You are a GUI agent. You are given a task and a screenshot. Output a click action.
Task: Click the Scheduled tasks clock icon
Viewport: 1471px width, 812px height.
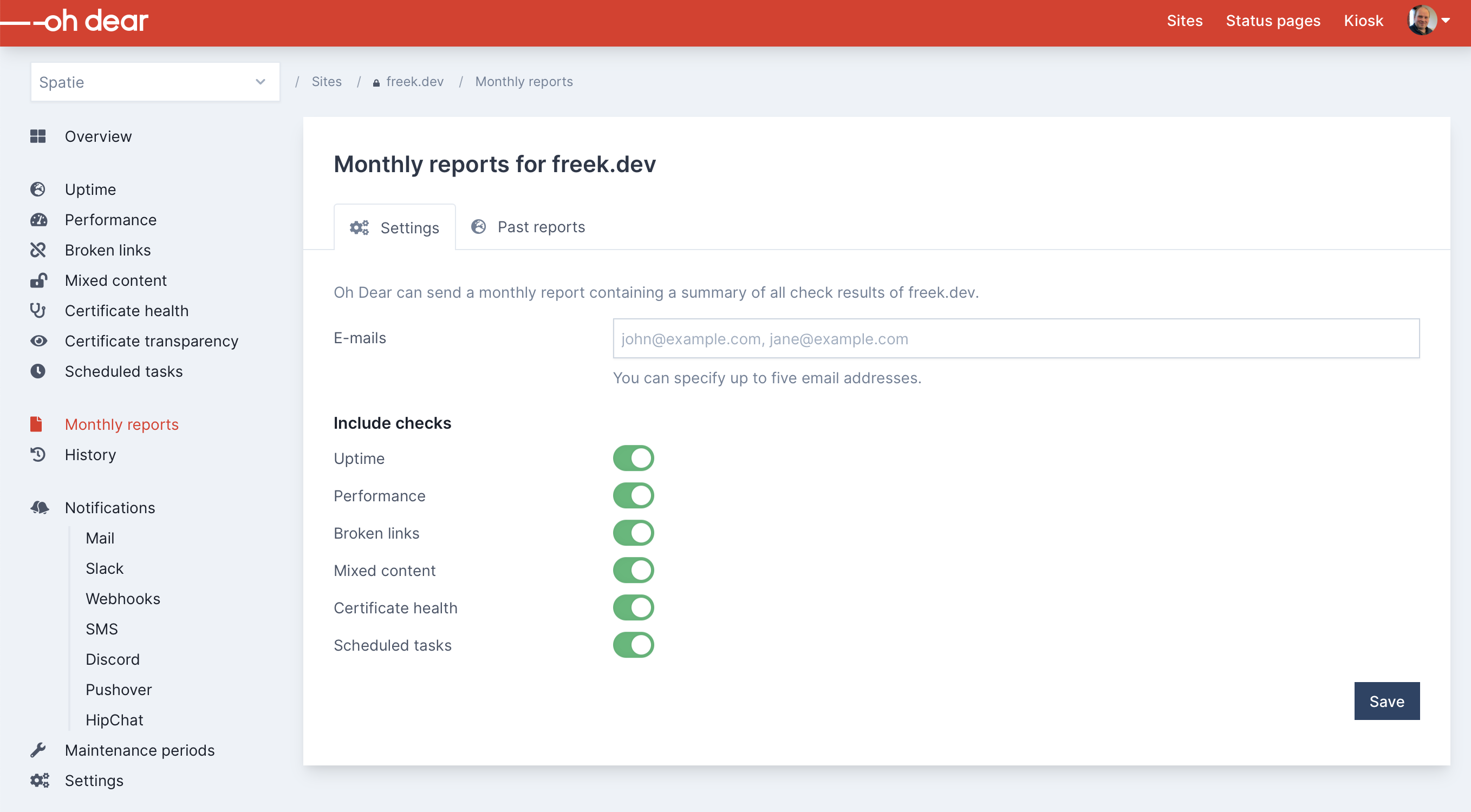pos(38,371)
